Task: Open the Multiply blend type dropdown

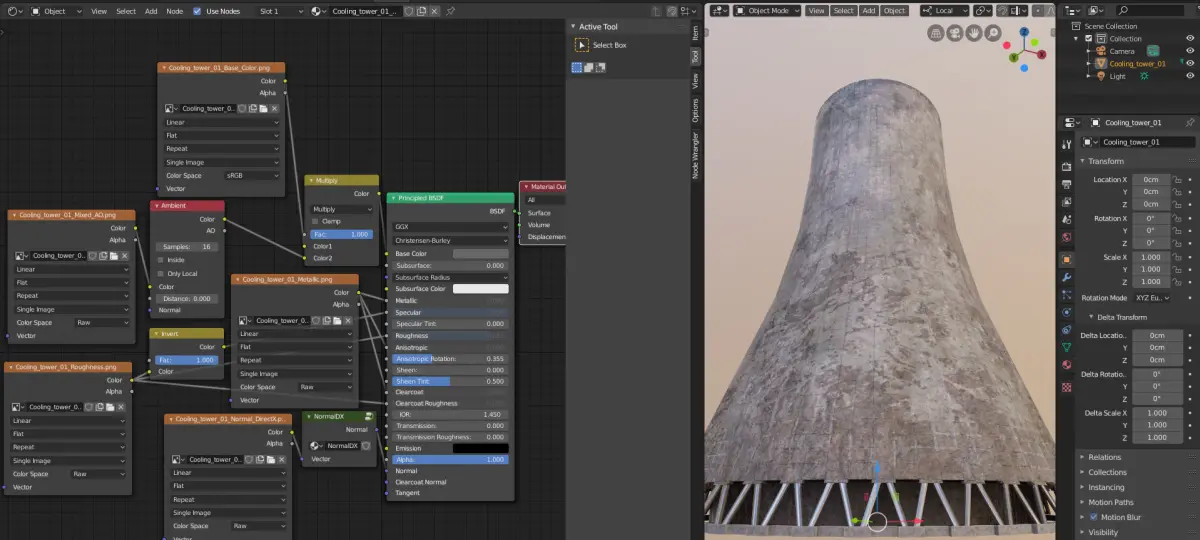Action: click(x=341, y=209)
